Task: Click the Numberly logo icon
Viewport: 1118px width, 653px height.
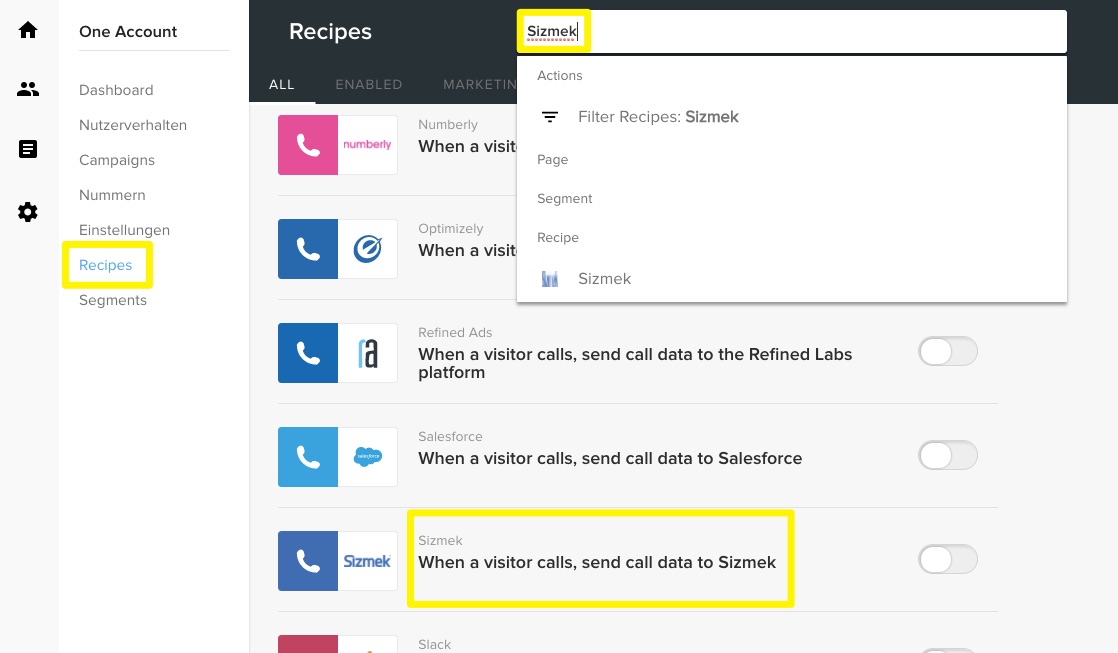Action: click(x=368, y=145)
